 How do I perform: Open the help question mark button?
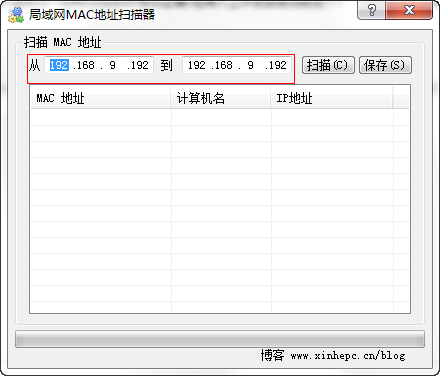click(371, 10)
